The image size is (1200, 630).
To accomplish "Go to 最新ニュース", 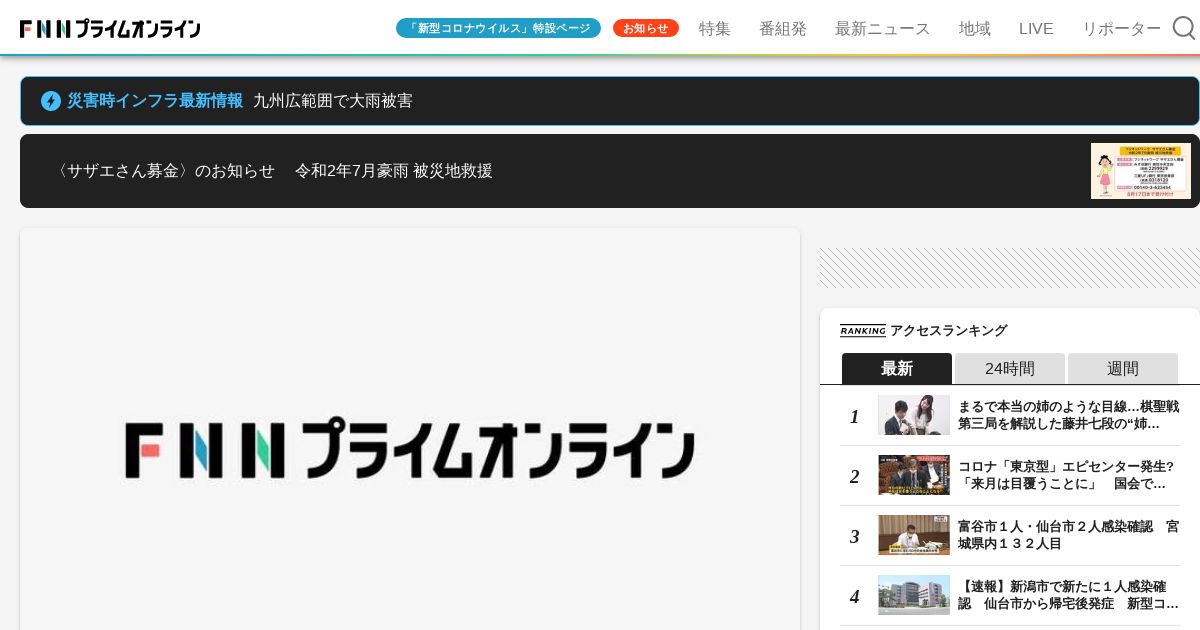I will pyautogui.click(x=882, y=29).
